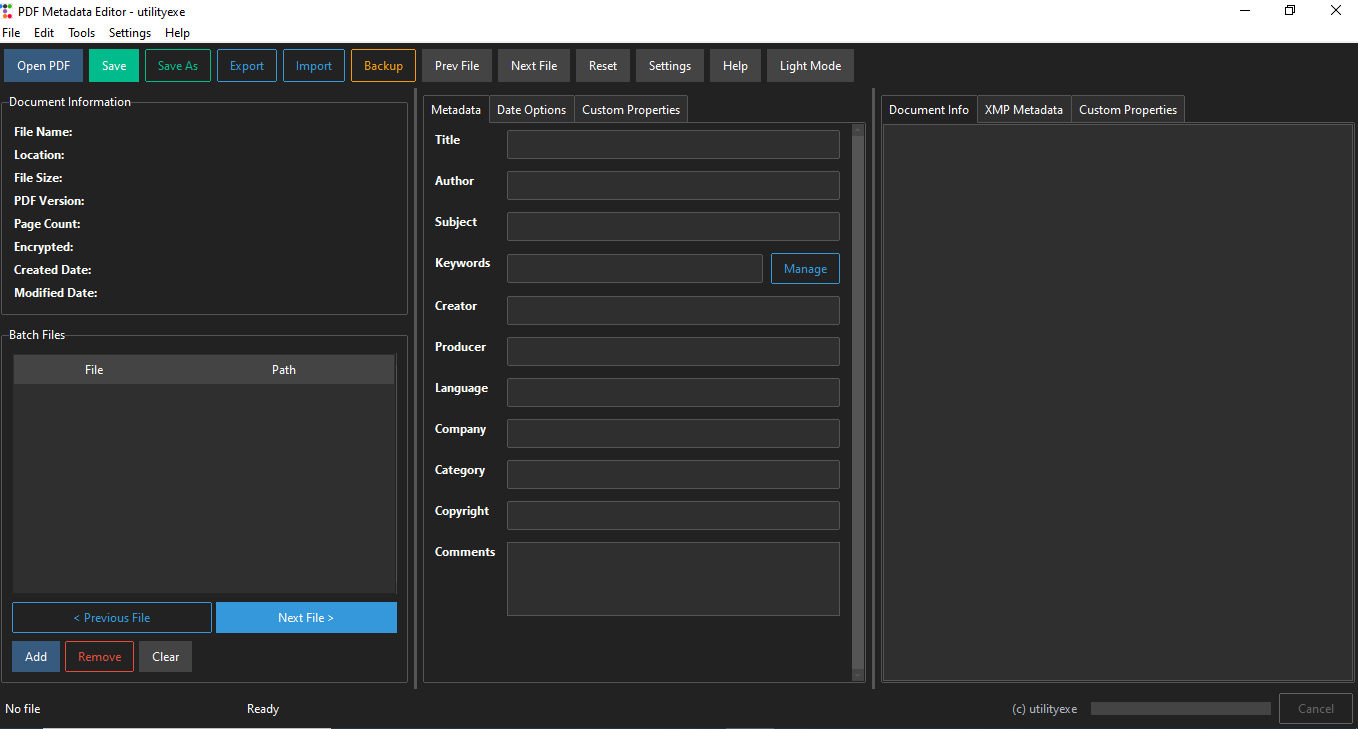Screen dimensions: 1358x729
Task: Open the Tools menu
Action: click(82, 33)
